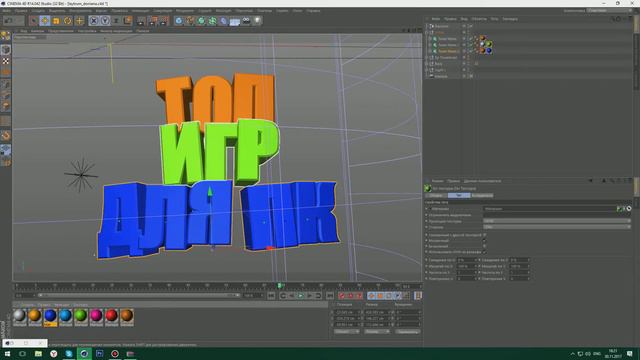Open the green NURBS generators icon
The width and height of the screenshot is (640, 360).
(x=201, y=20)
